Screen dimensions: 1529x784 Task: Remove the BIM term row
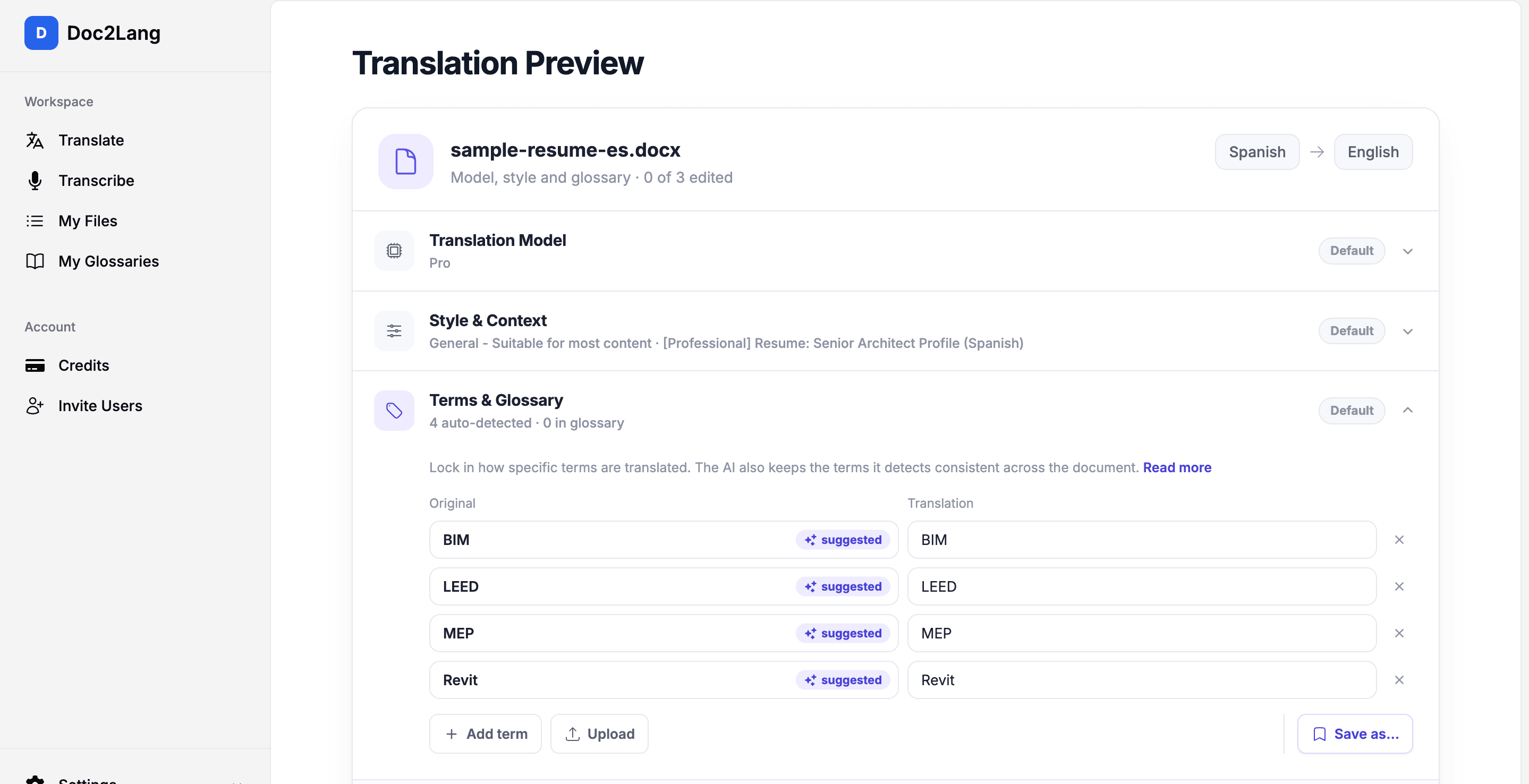pyautogui.click(x=1399, y=540)
